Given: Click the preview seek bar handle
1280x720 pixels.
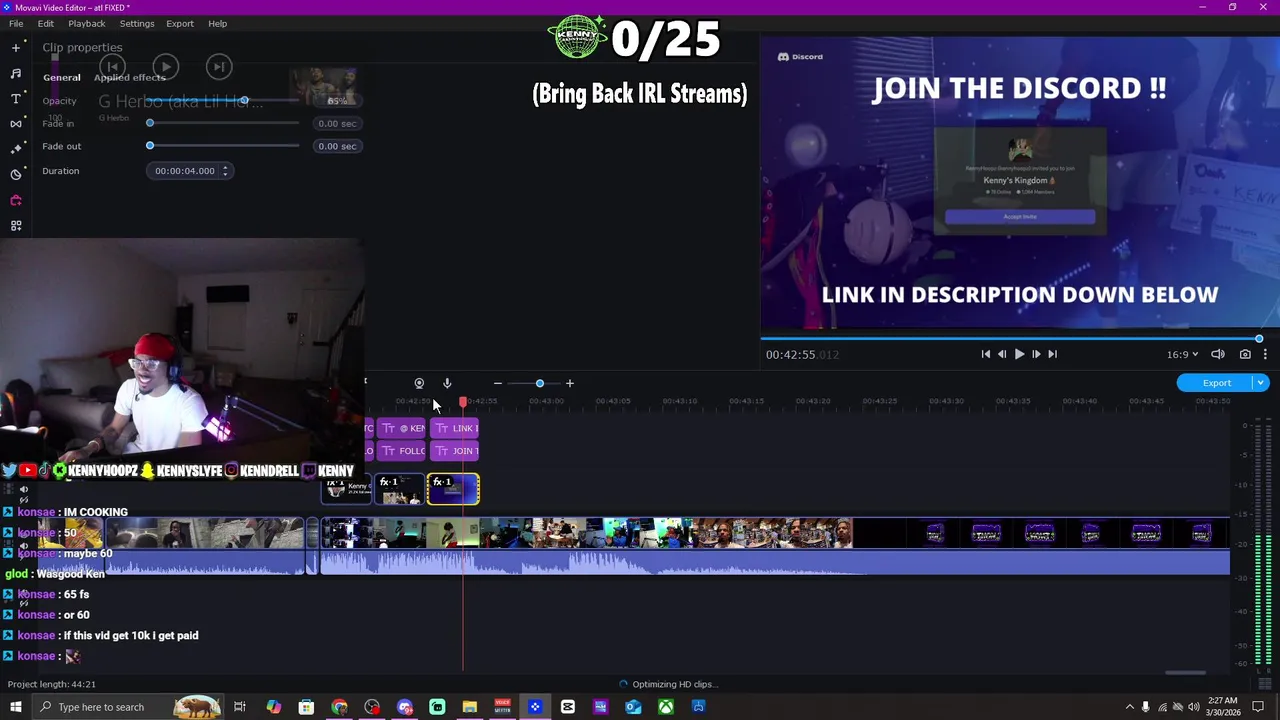Looking at the screenshot, I should pyautogui.click(x=1259, y=339).
